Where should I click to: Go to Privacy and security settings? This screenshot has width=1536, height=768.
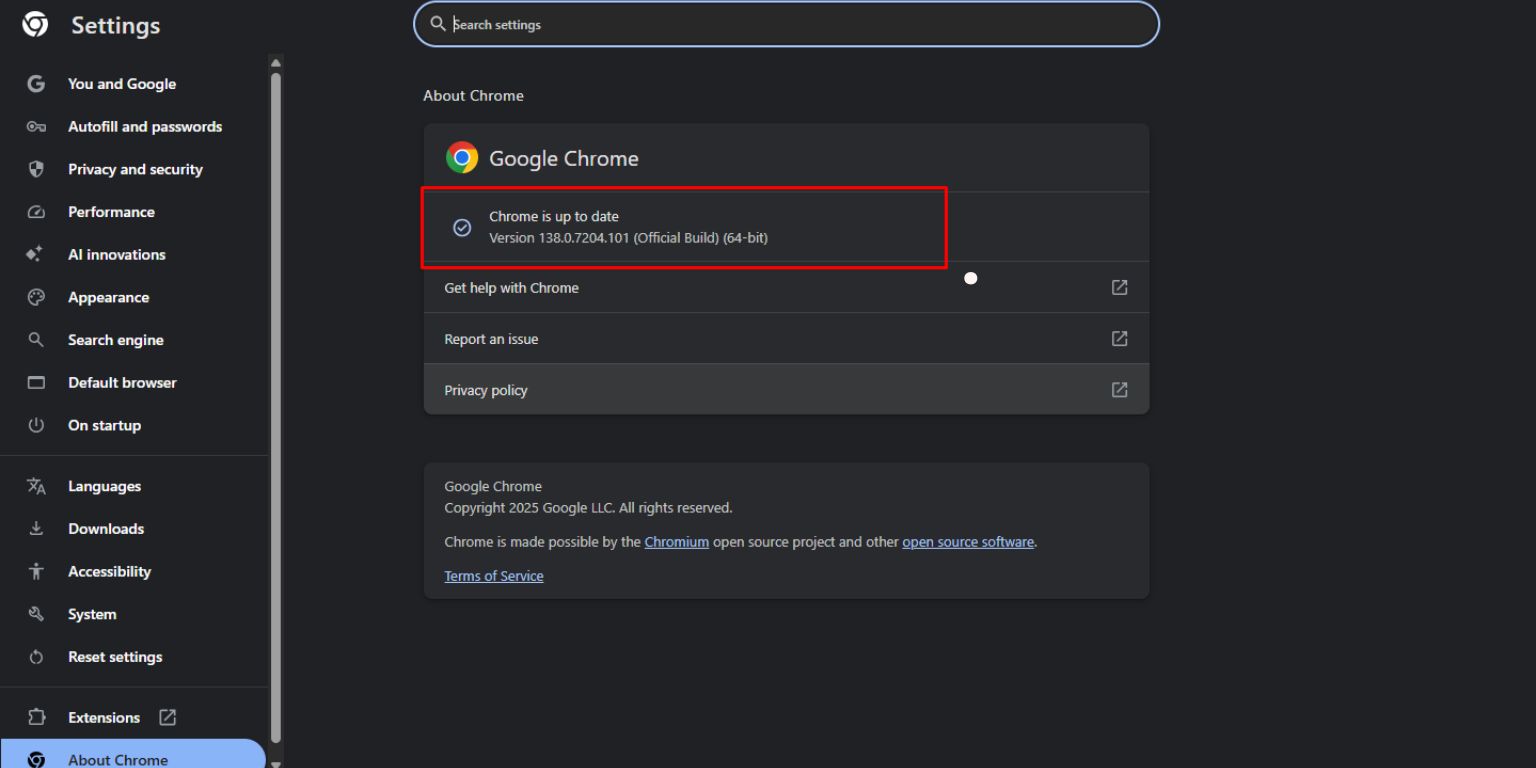[134, 169]
